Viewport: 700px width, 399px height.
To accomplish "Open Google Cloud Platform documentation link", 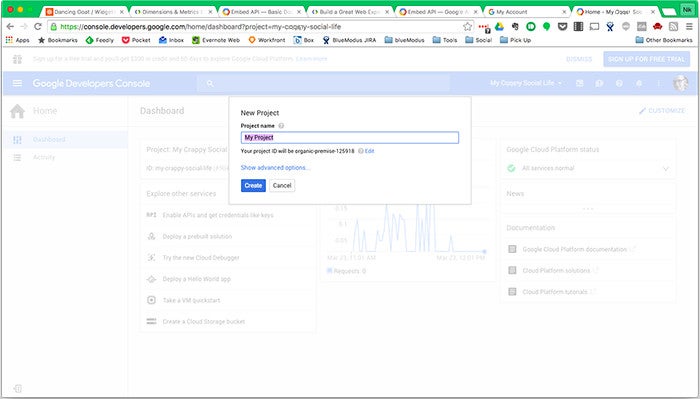I will (575, 249).
